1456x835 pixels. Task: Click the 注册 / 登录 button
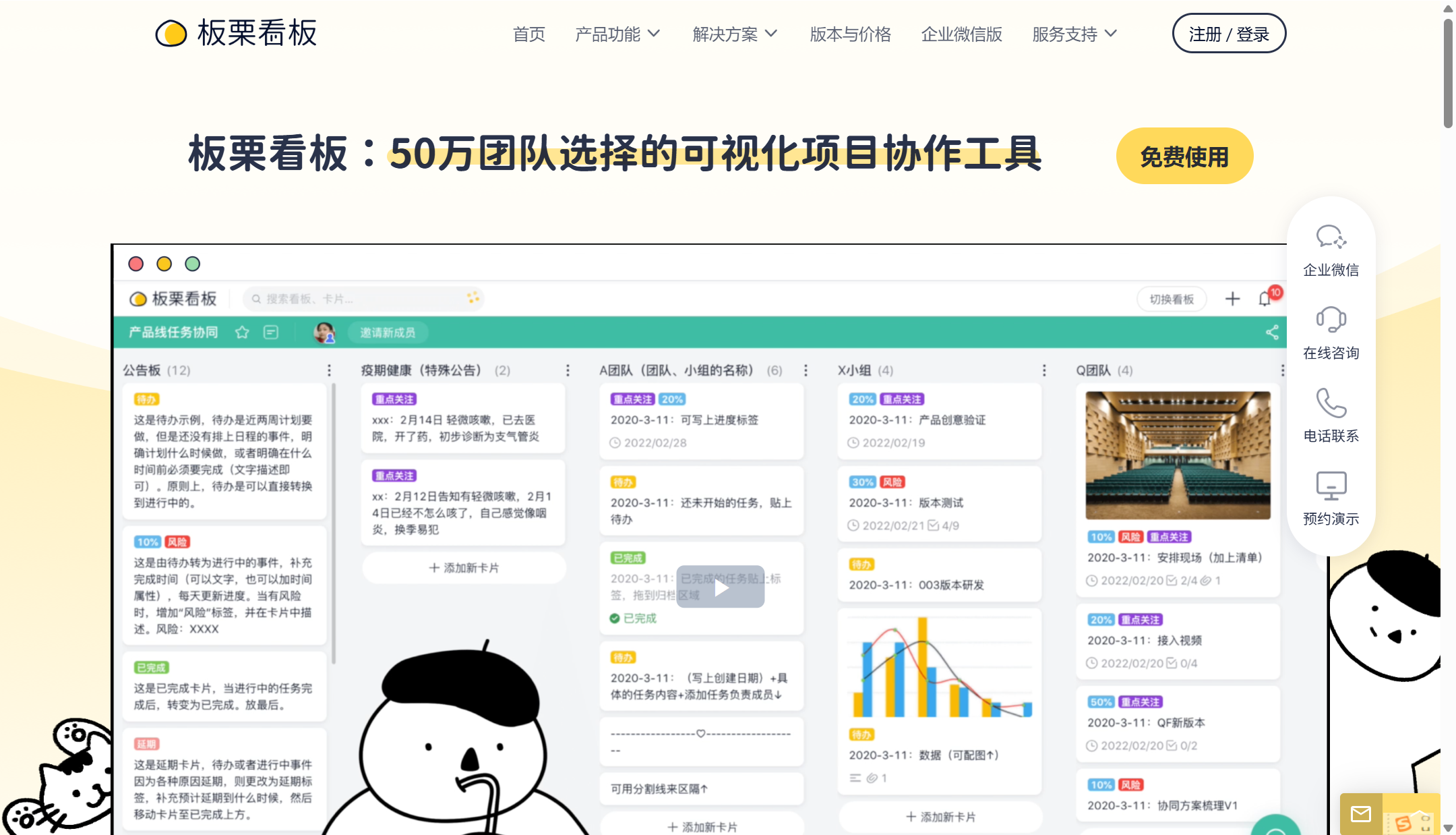coord(1229,33)
